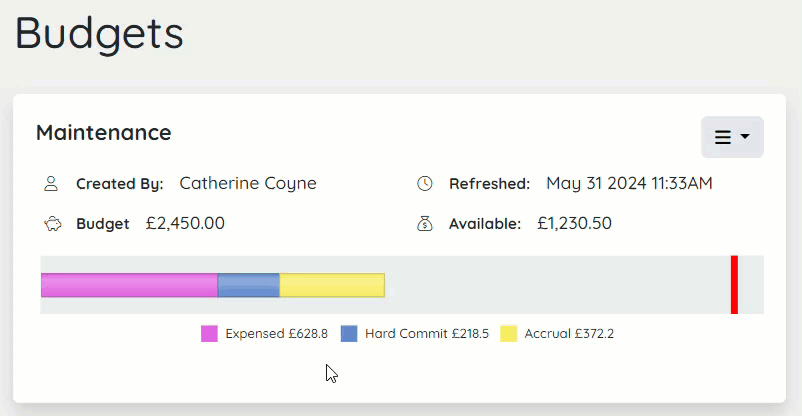Viewport: 802px width, 416px height.
Task: Toggle the Expensed legend entry
Action: 264,334
